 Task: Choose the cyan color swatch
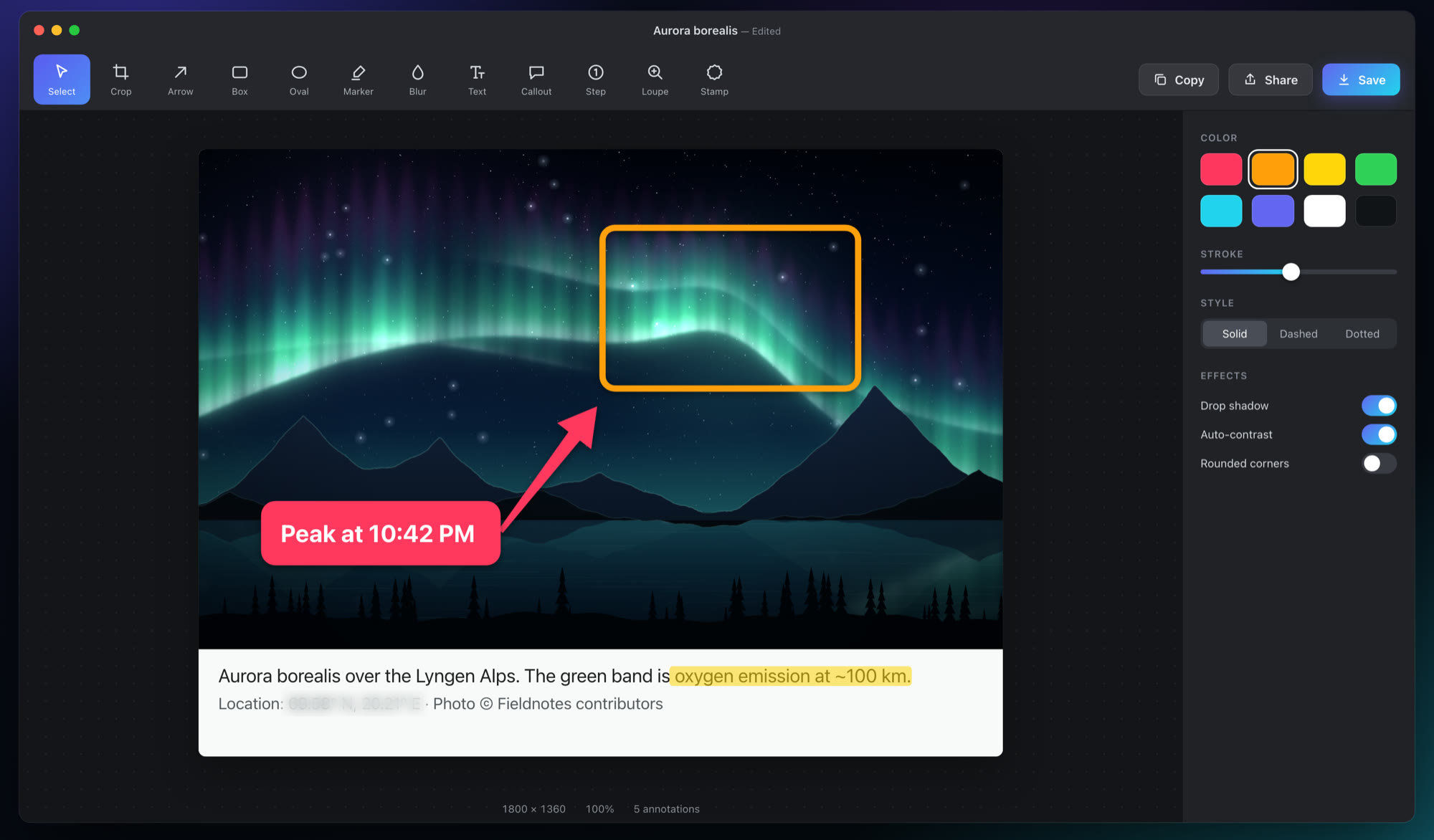(1221, 211)
